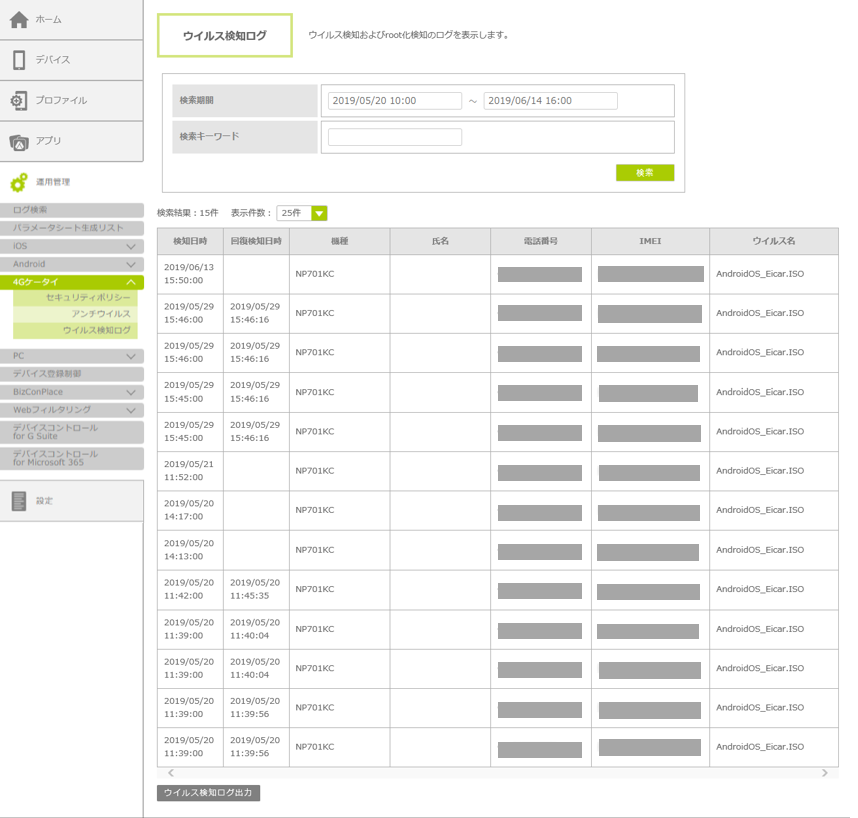Image resolution: width=858 pixels, height=818 pixels.
Task: Open the apps icon
Action: point(19,142)
